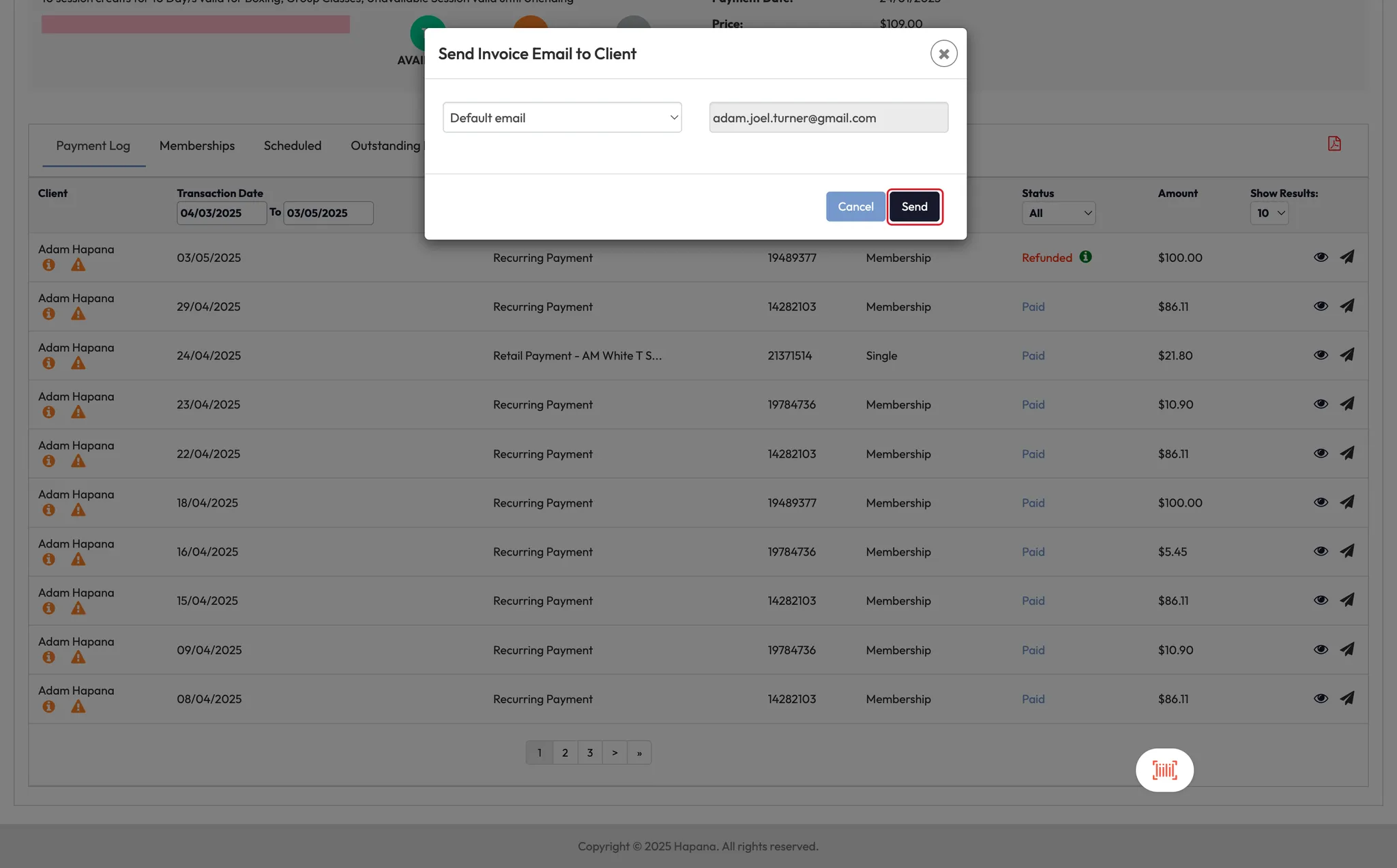
Task: View details of 03/05/2025 refunded payment
Action: point(1321,257)
